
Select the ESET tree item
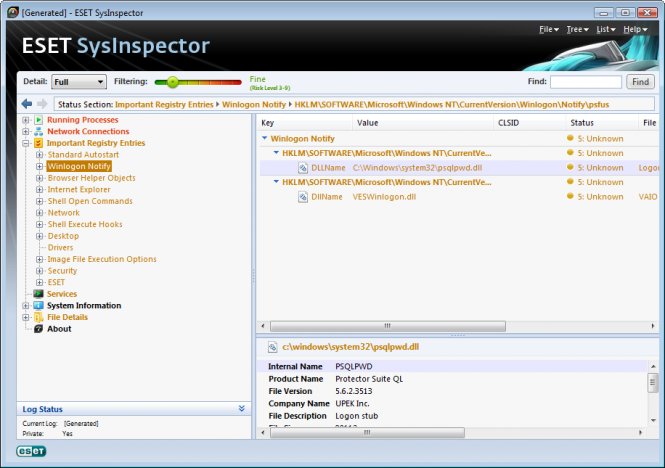click(56, 283)
